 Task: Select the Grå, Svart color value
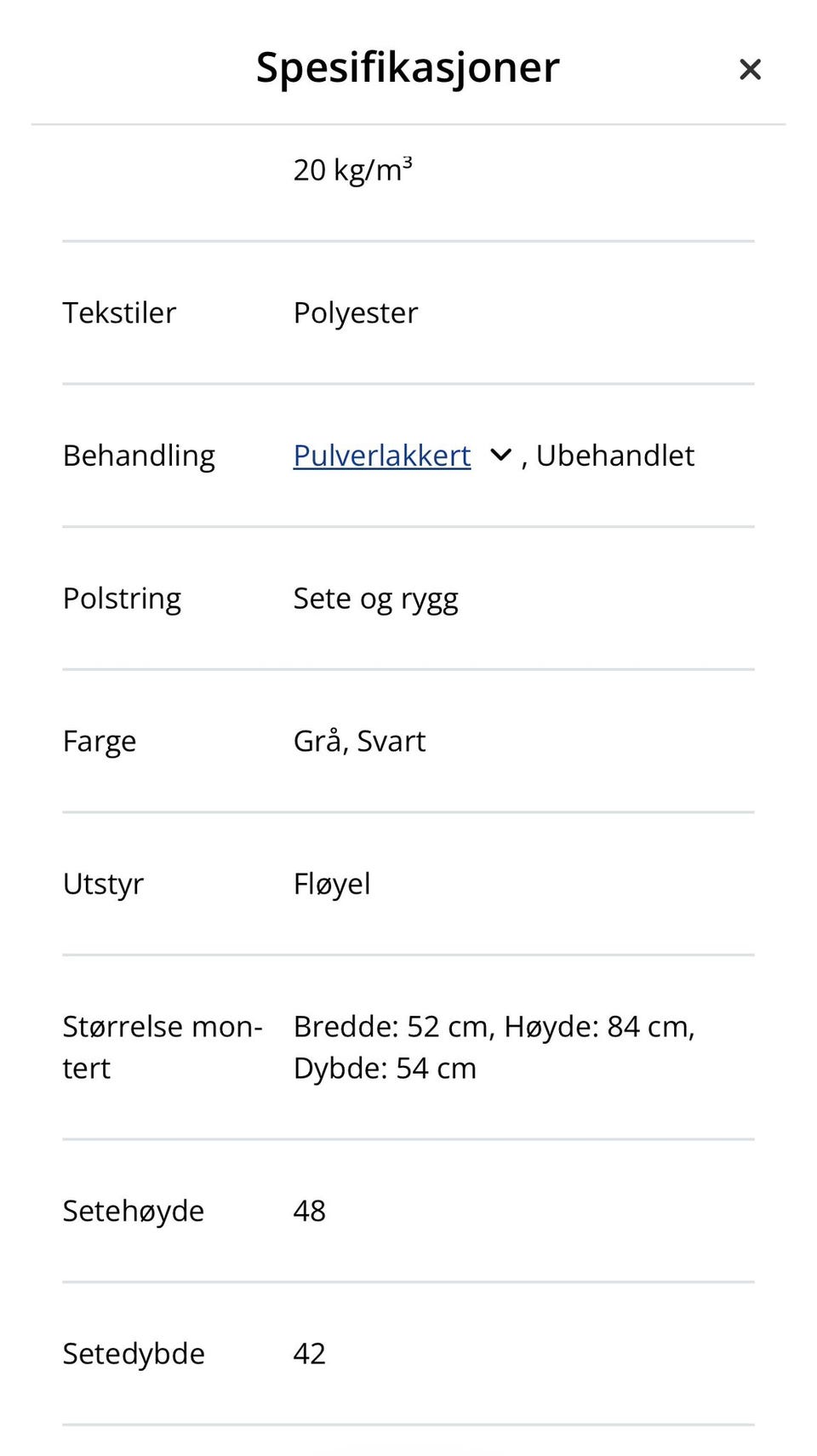[359, 741]
